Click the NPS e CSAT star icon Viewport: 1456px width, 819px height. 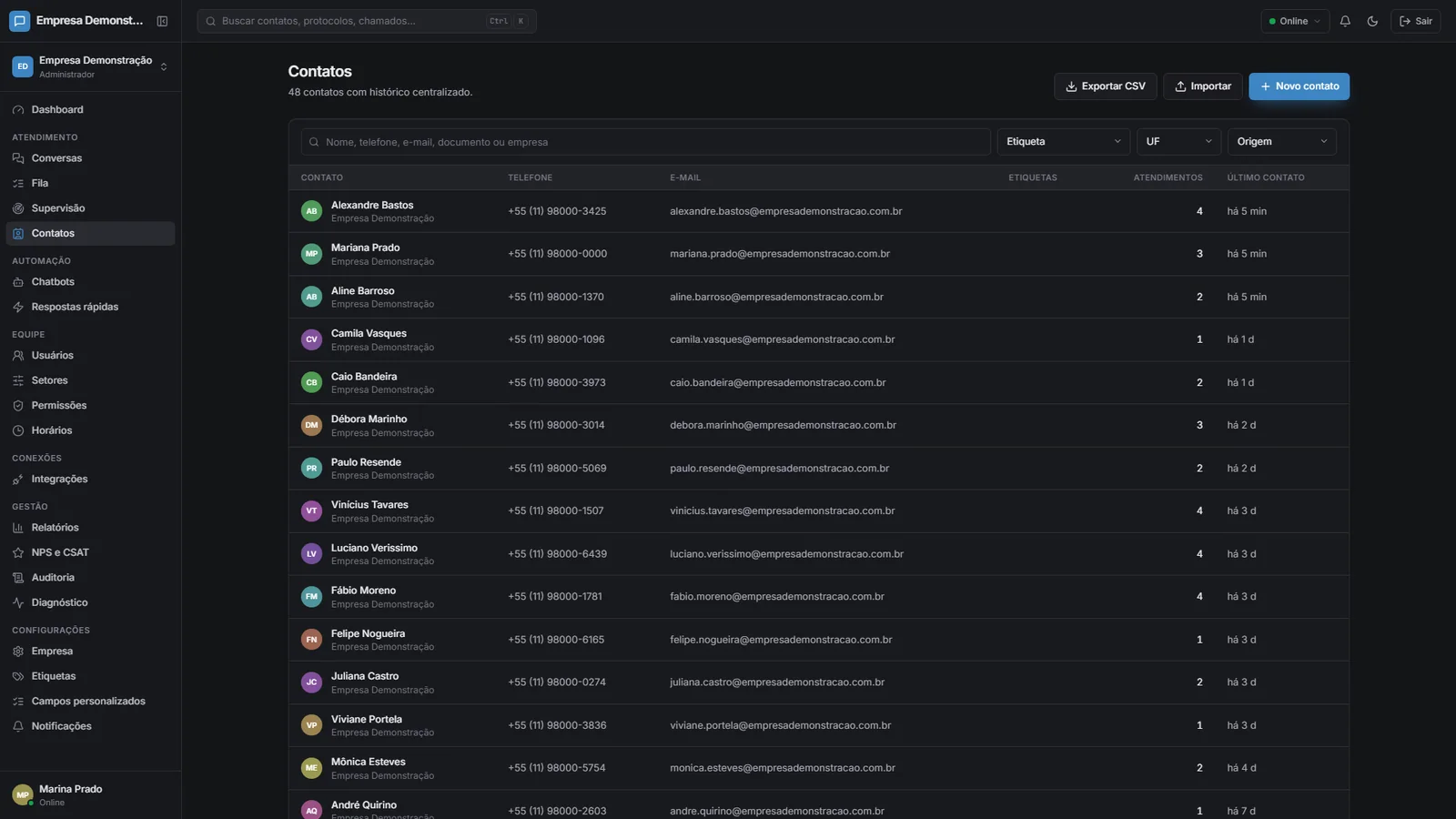click(x=18, y=552)
